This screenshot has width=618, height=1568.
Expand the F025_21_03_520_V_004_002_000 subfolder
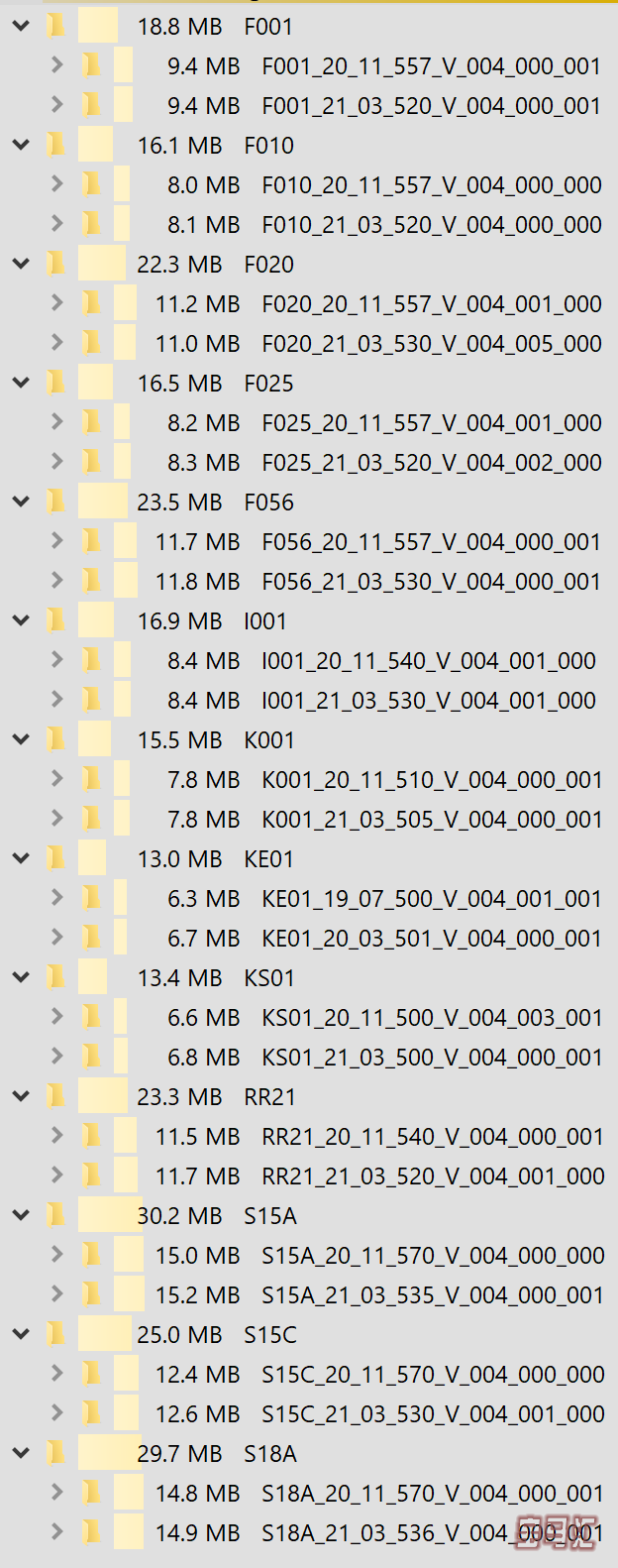click(x=56, y=463)
